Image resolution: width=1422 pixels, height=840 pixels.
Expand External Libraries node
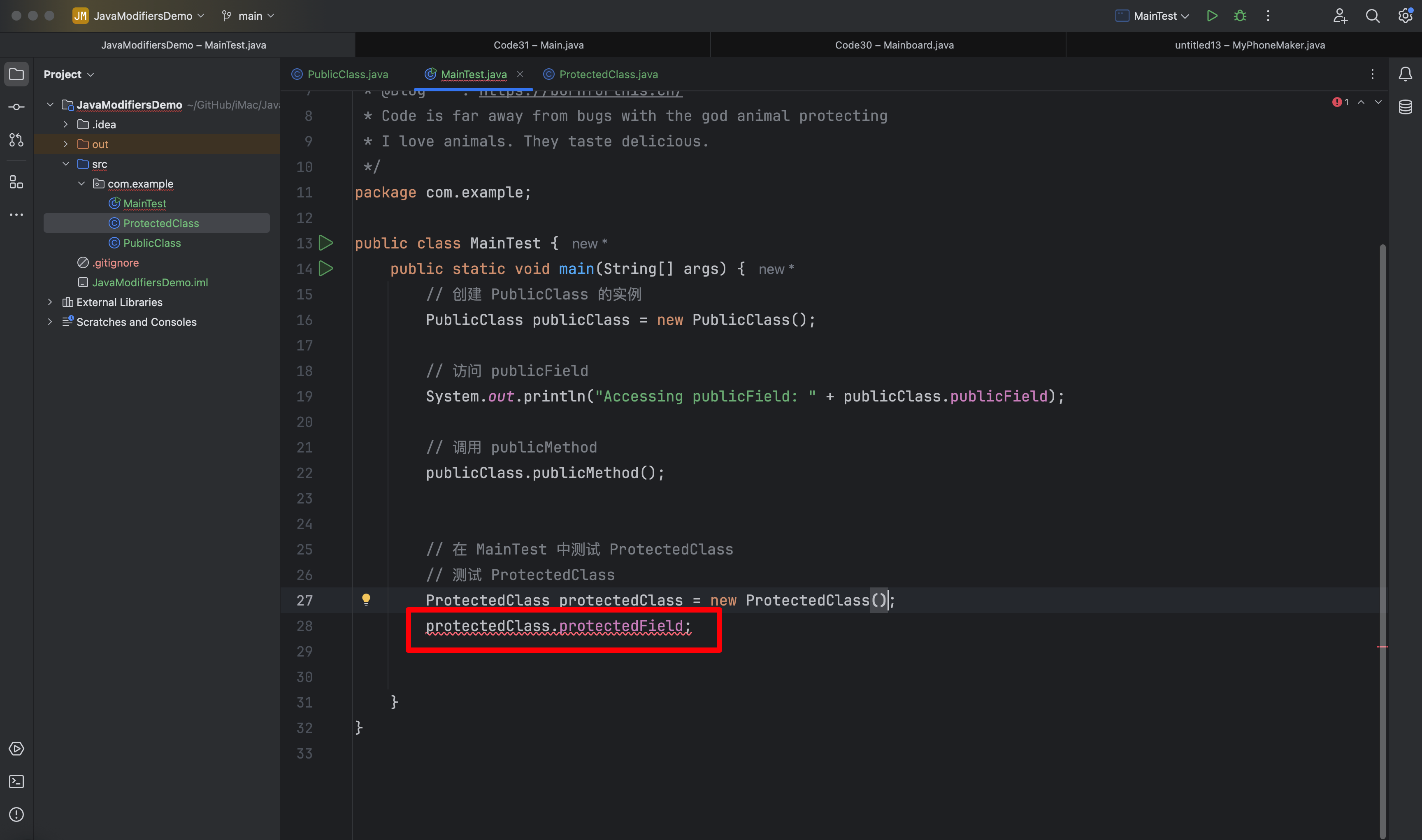click(50, 302)
